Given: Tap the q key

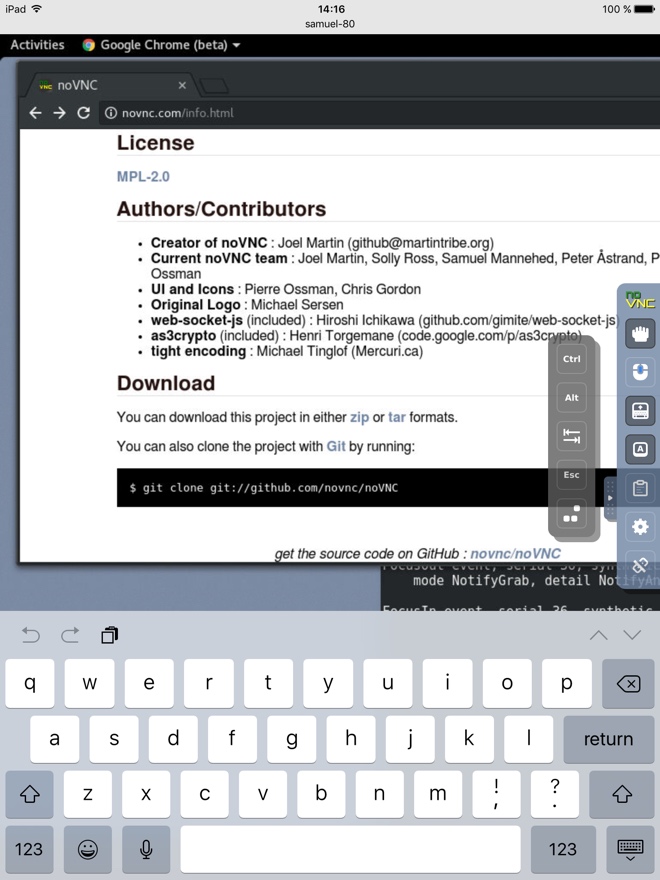Looking at the screenshot, I should point(30,684).
